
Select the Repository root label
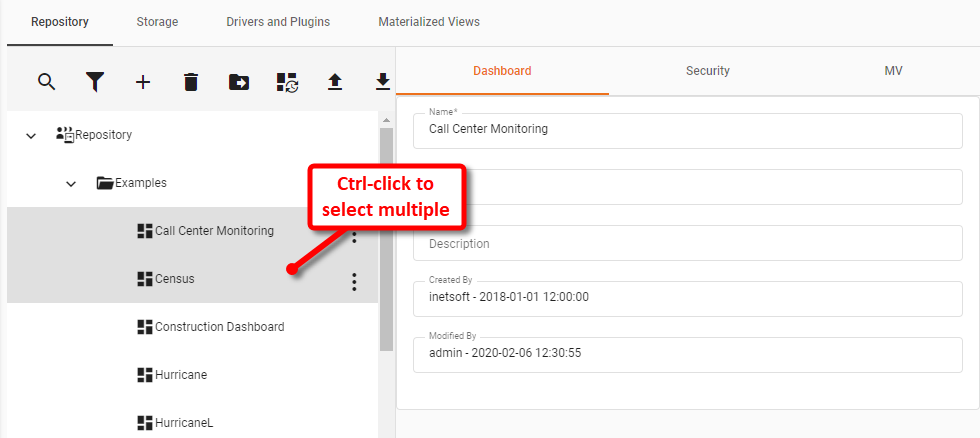coord(104,135)
